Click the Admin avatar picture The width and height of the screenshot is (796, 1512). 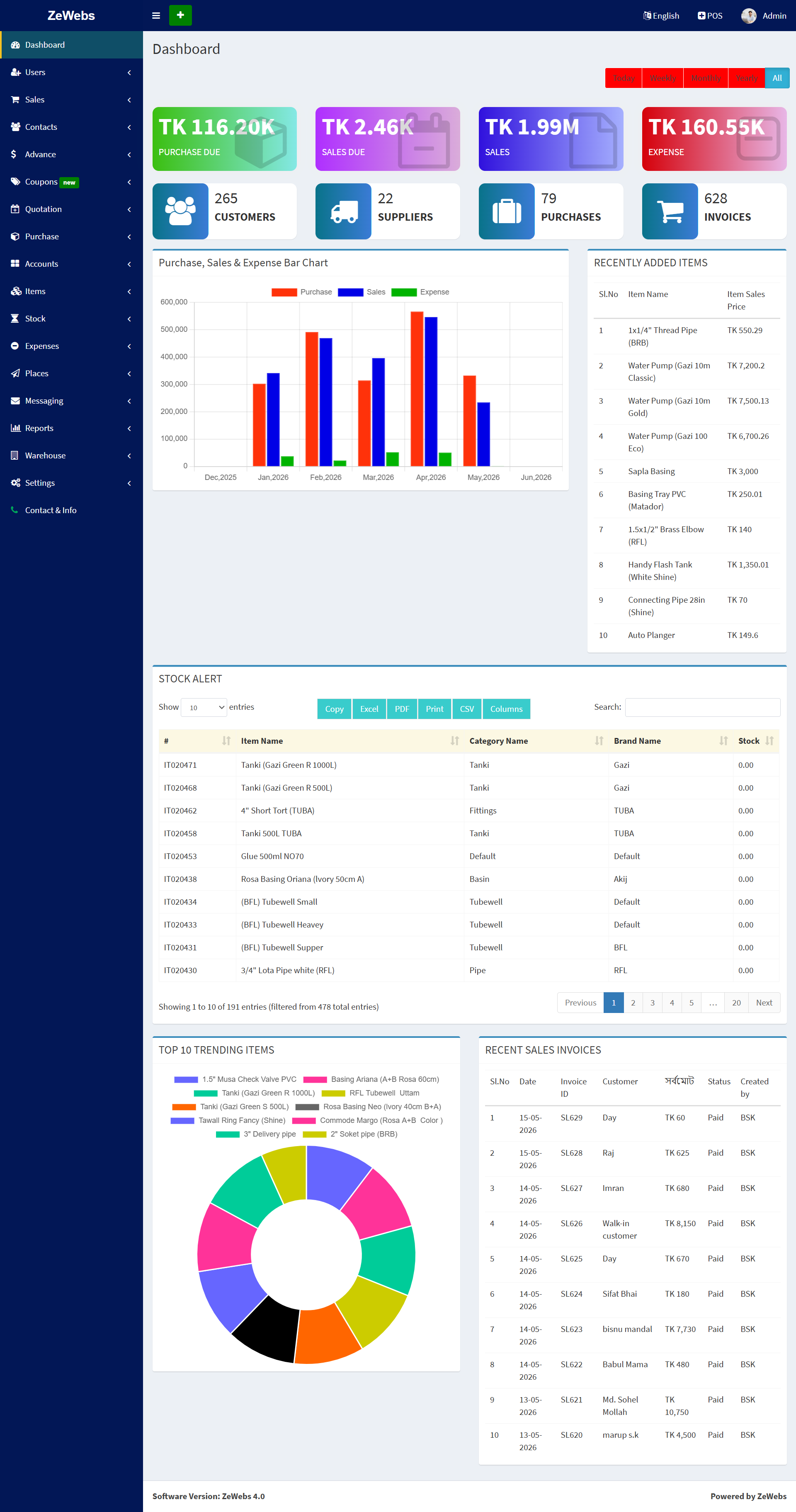point(748,16)
